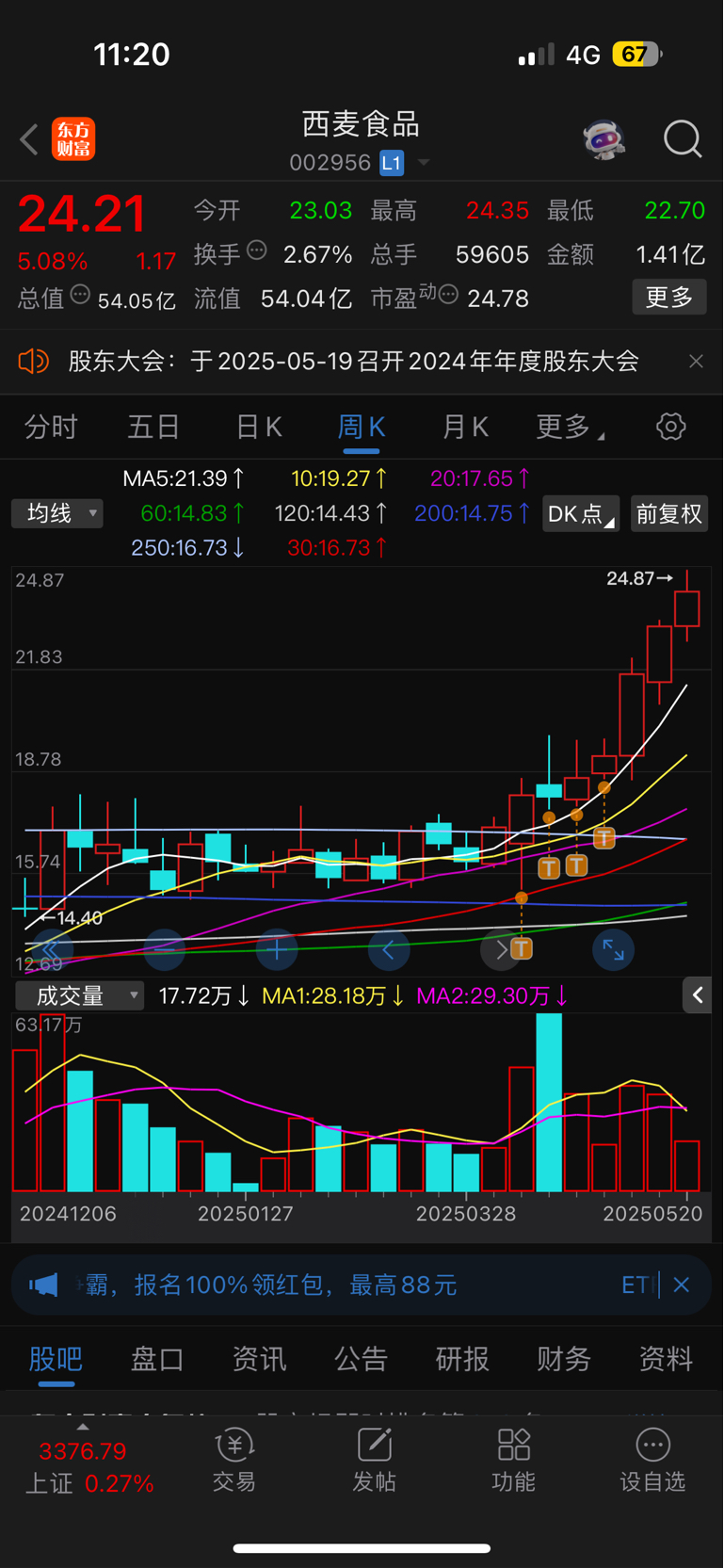Tap the 20250520 date label
The image size is (724, 1568).
tap(652, 1214)
